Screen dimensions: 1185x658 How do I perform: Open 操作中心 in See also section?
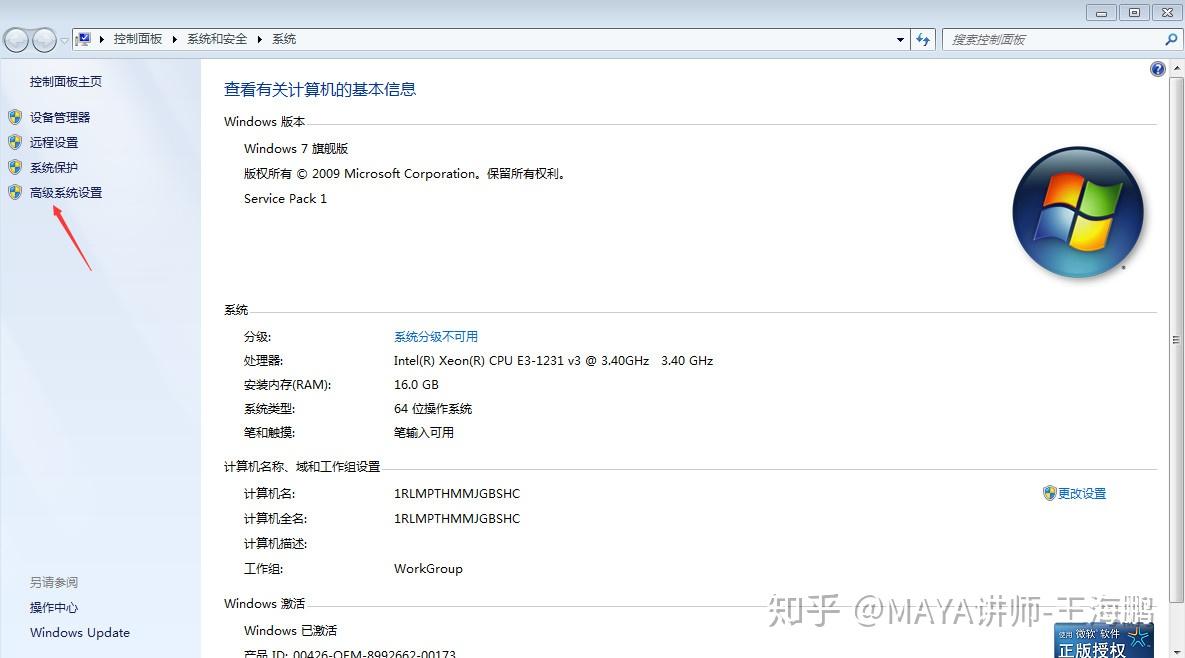(x=54, y=607)
